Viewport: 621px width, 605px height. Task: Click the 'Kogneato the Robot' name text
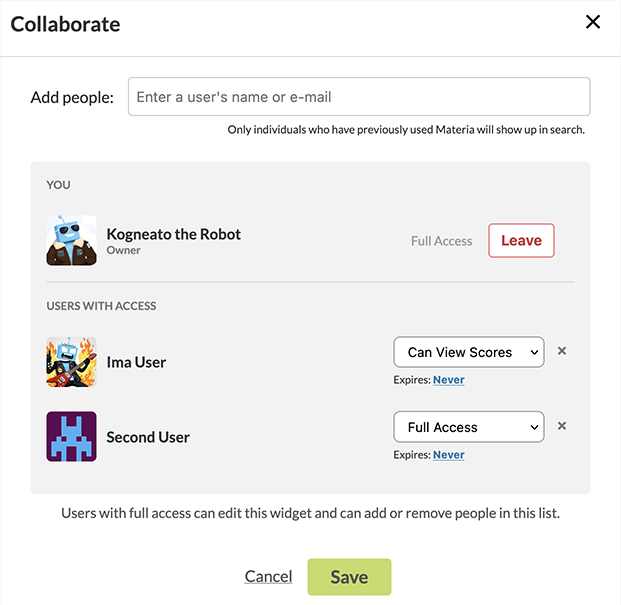pyautogui.click(x=173, y=234)
